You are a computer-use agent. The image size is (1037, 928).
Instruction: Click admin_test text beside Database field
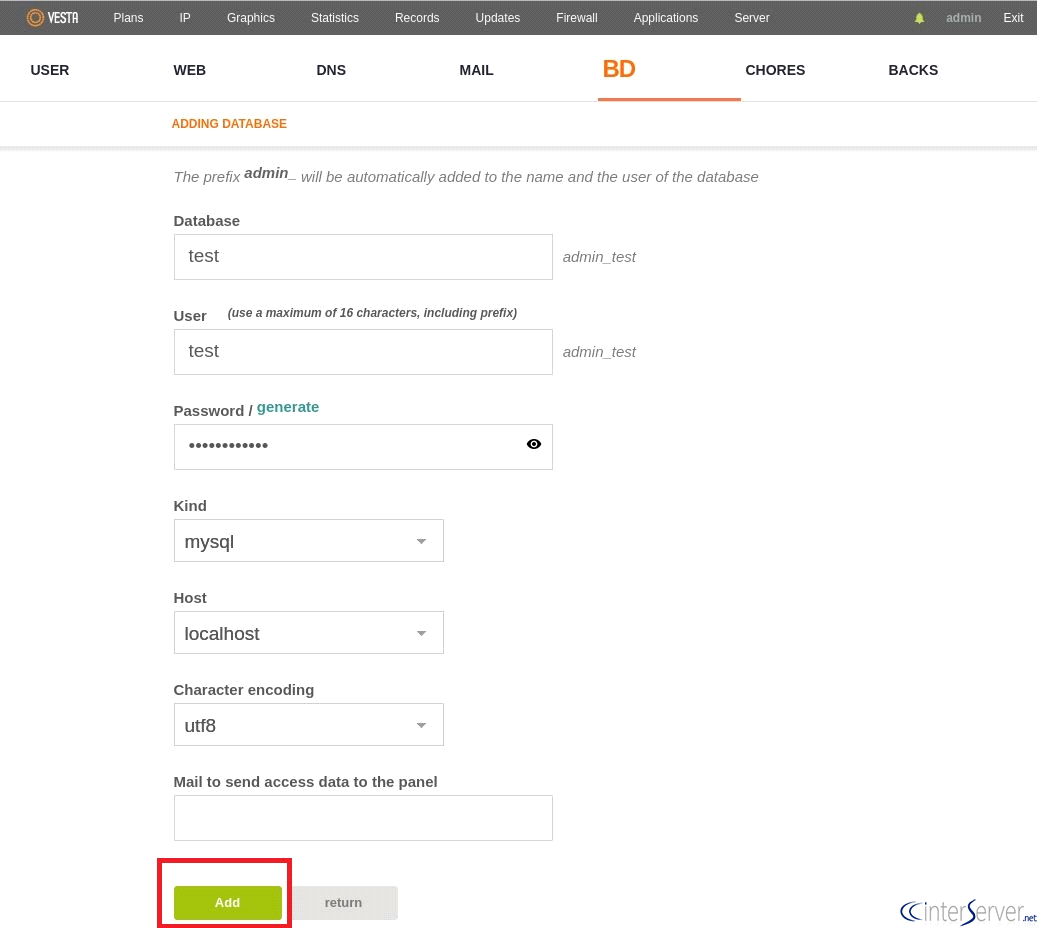(599, 257)
